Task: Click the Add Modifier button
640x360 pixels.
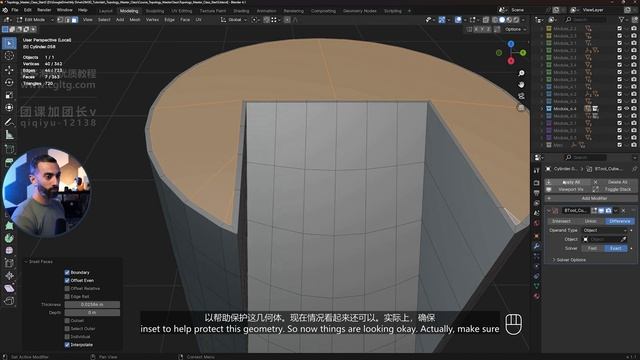Action: point(591,198)
